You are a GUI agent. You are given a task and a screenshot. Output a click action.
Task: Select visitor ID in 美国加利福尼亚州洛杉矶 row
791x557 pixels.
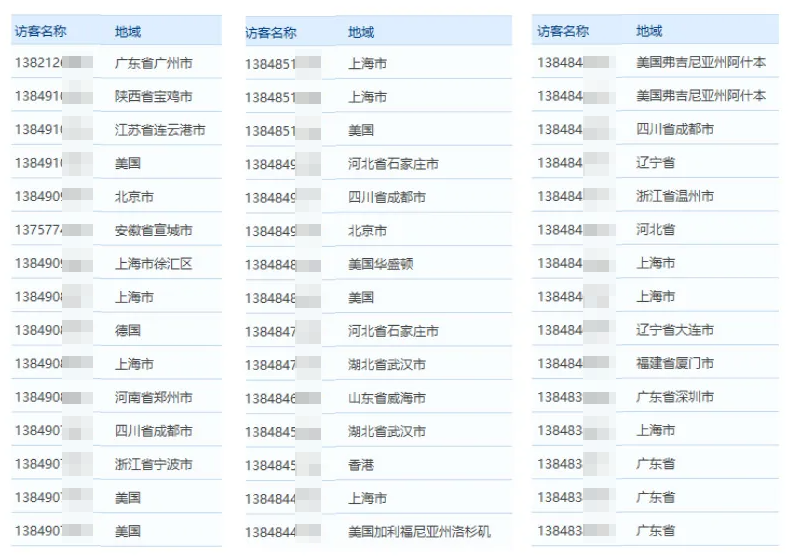click(x=283, y=532)
